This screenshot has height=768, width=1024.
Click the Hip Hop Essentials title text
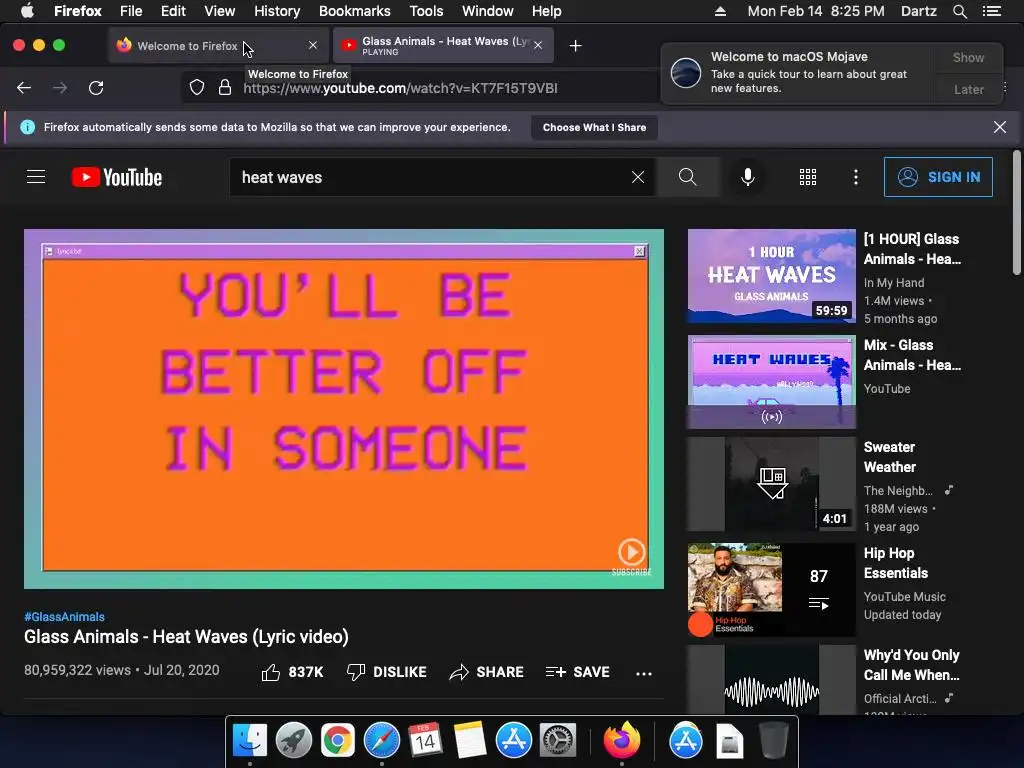coord(895,563)
